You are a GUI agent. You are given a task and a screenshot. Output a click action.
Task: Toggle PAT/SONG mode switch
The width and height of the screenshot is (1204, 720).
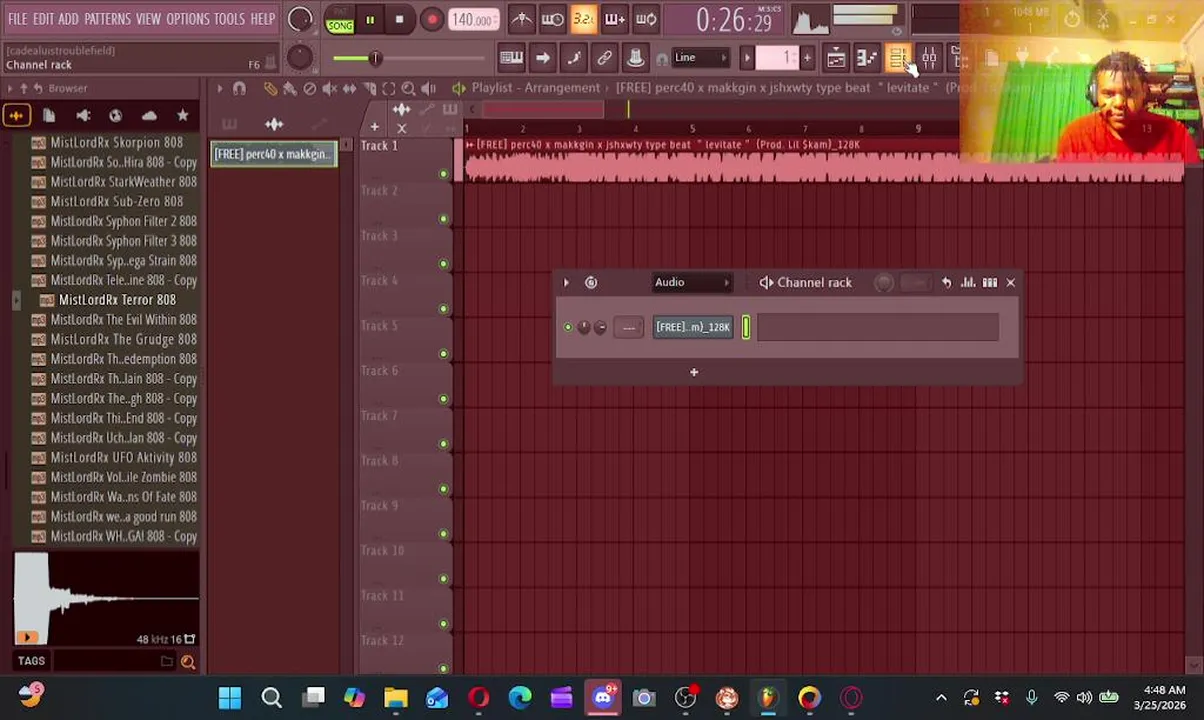340,20
